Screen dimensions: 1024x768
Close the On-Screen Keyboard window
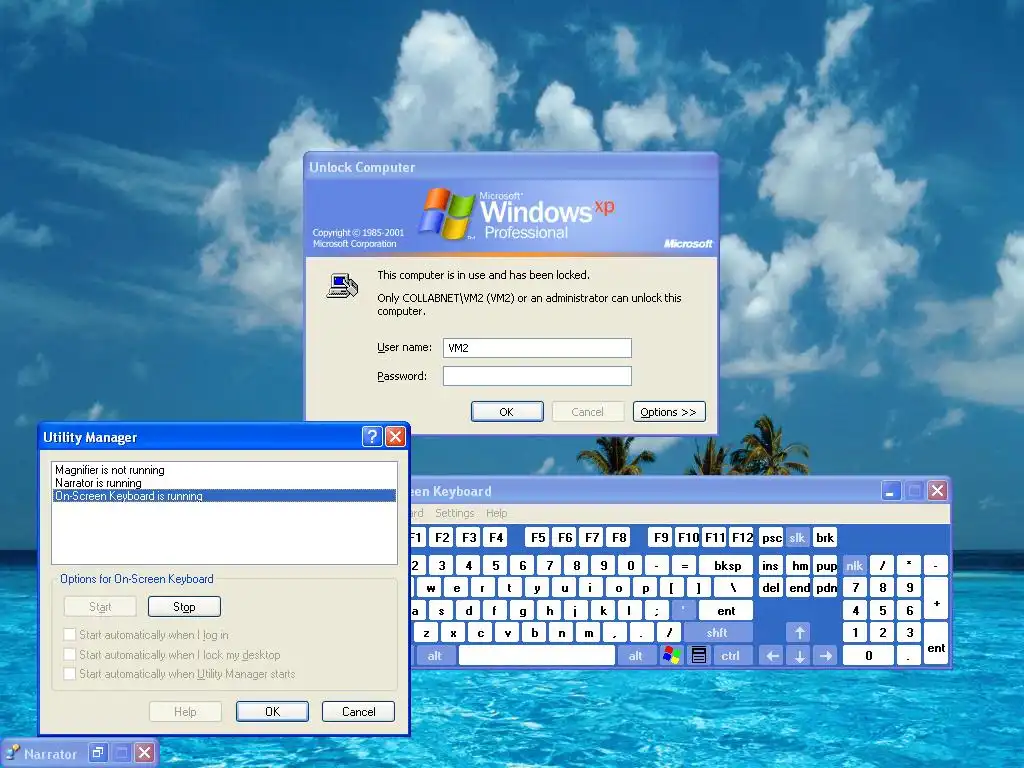[x=937, y=490]
